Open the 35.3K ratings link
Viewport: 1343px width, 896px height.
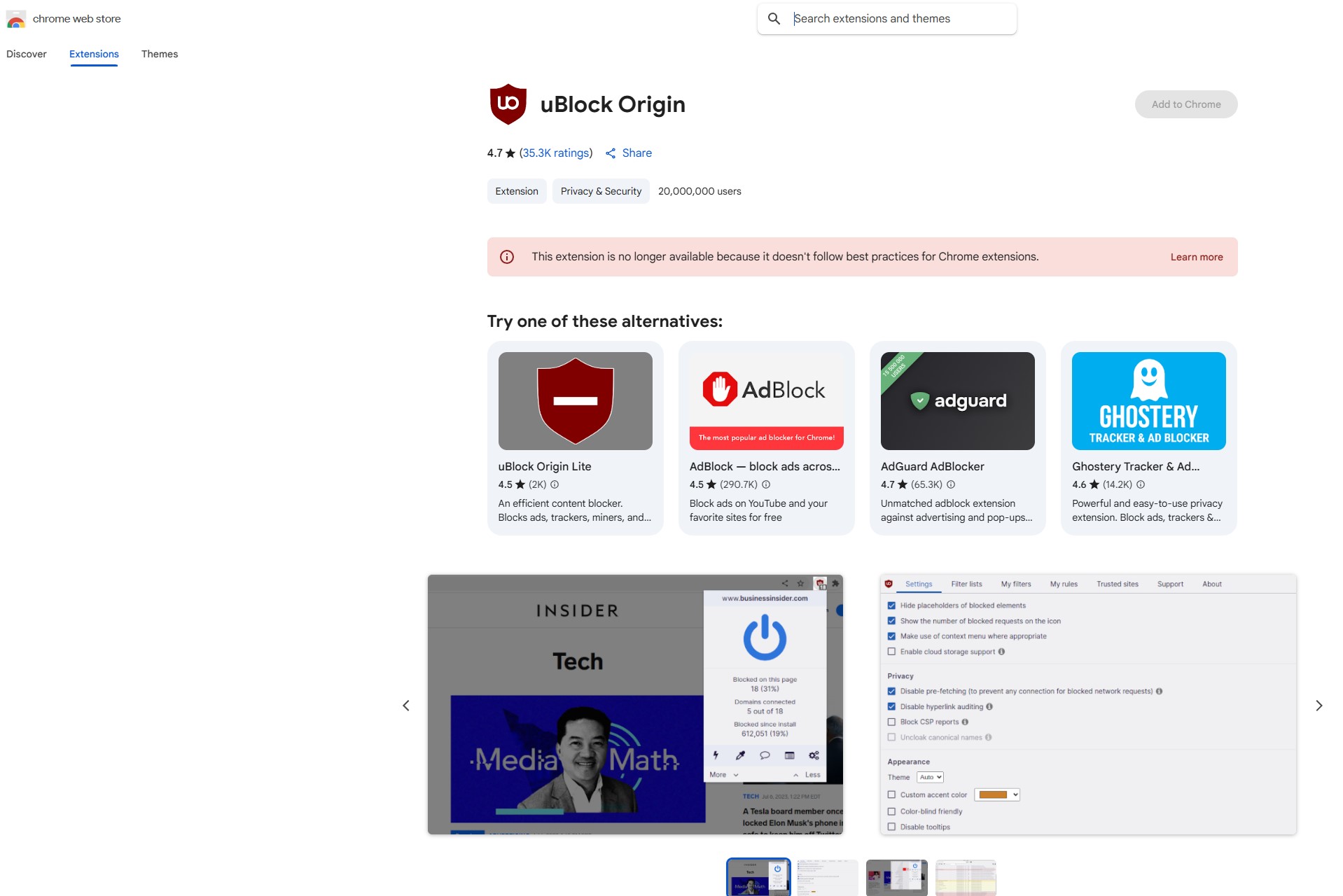pos(556,153)
